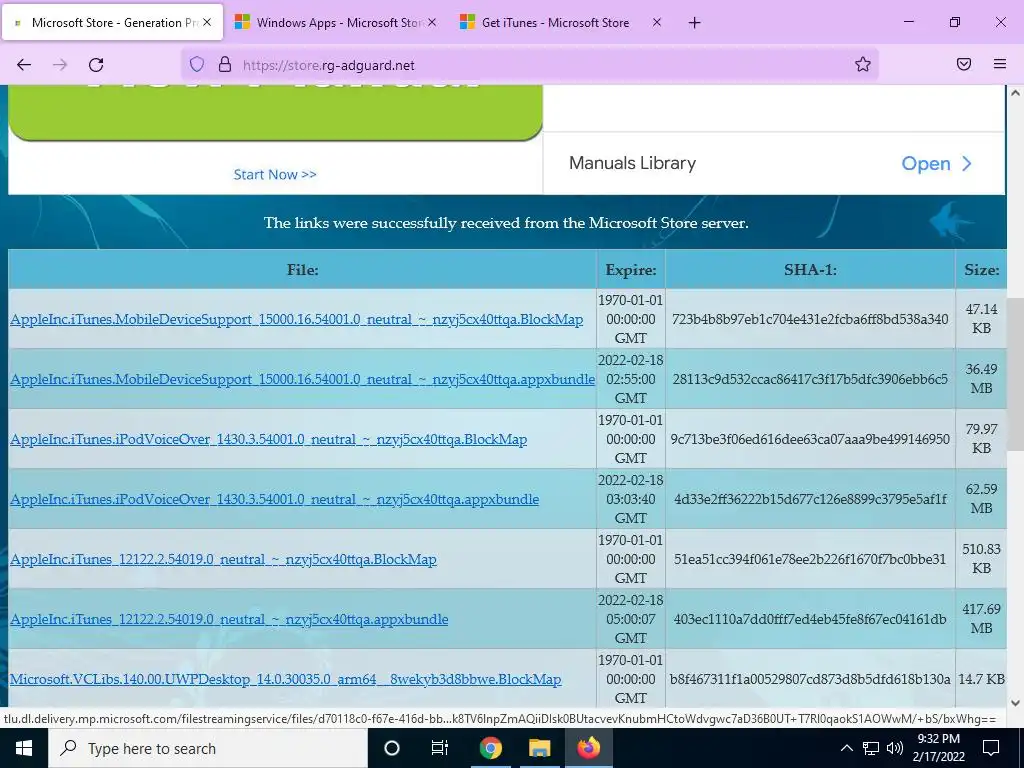Click SHA-1 hash 723b4b8b97eb1c704e431e2fcba6ff8bd538a340

click(810, 319)
